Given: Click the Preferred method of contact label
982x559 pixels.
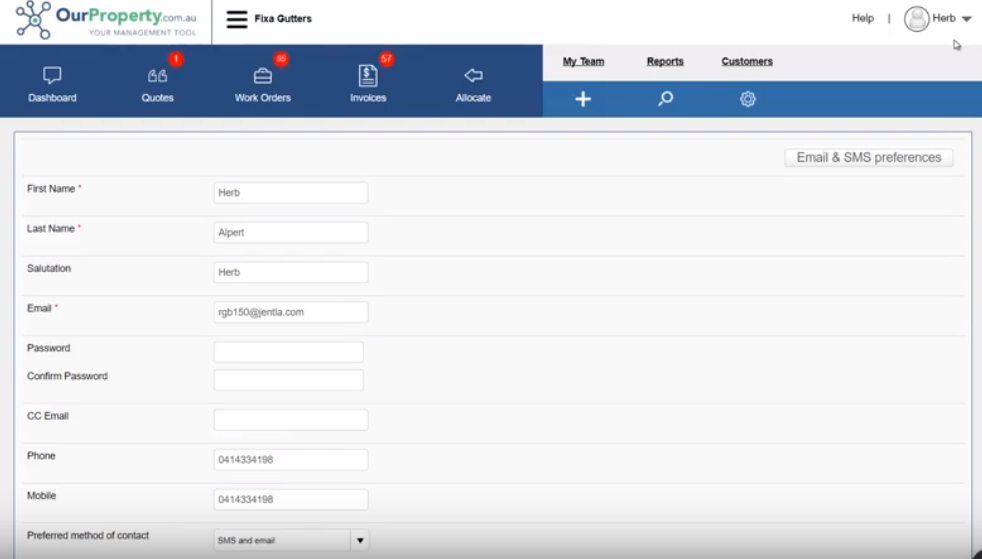Looking at the screenshot, I should pos(88,536).
